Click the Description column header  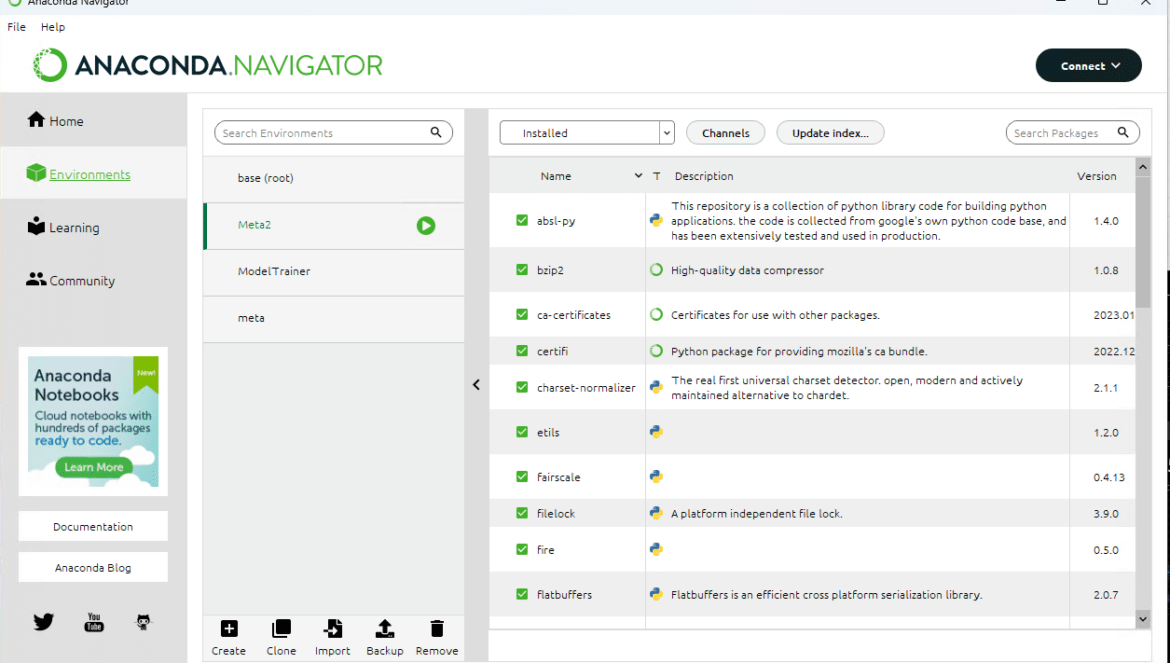tap(704, 176)
